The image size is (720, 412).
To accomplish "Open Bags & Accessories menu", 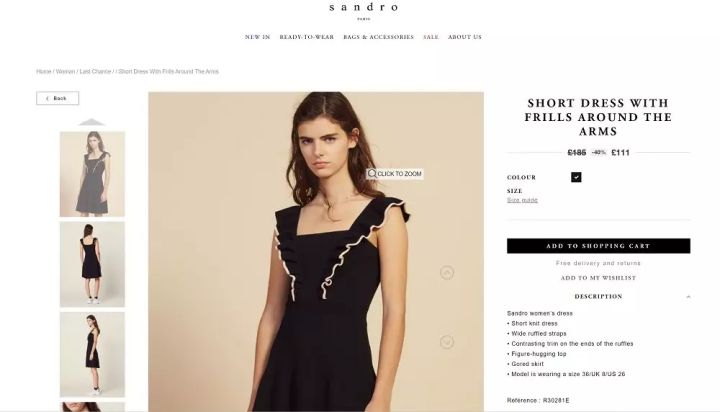I will tap(378, 37).
